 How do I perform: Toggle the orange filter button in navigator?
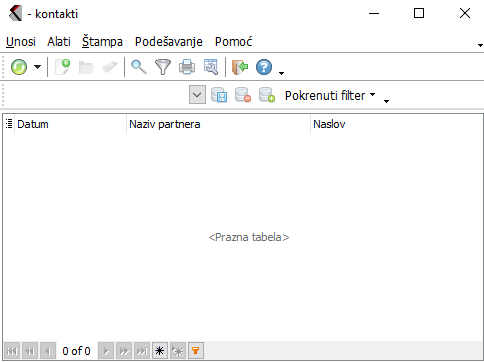point(196,351)
